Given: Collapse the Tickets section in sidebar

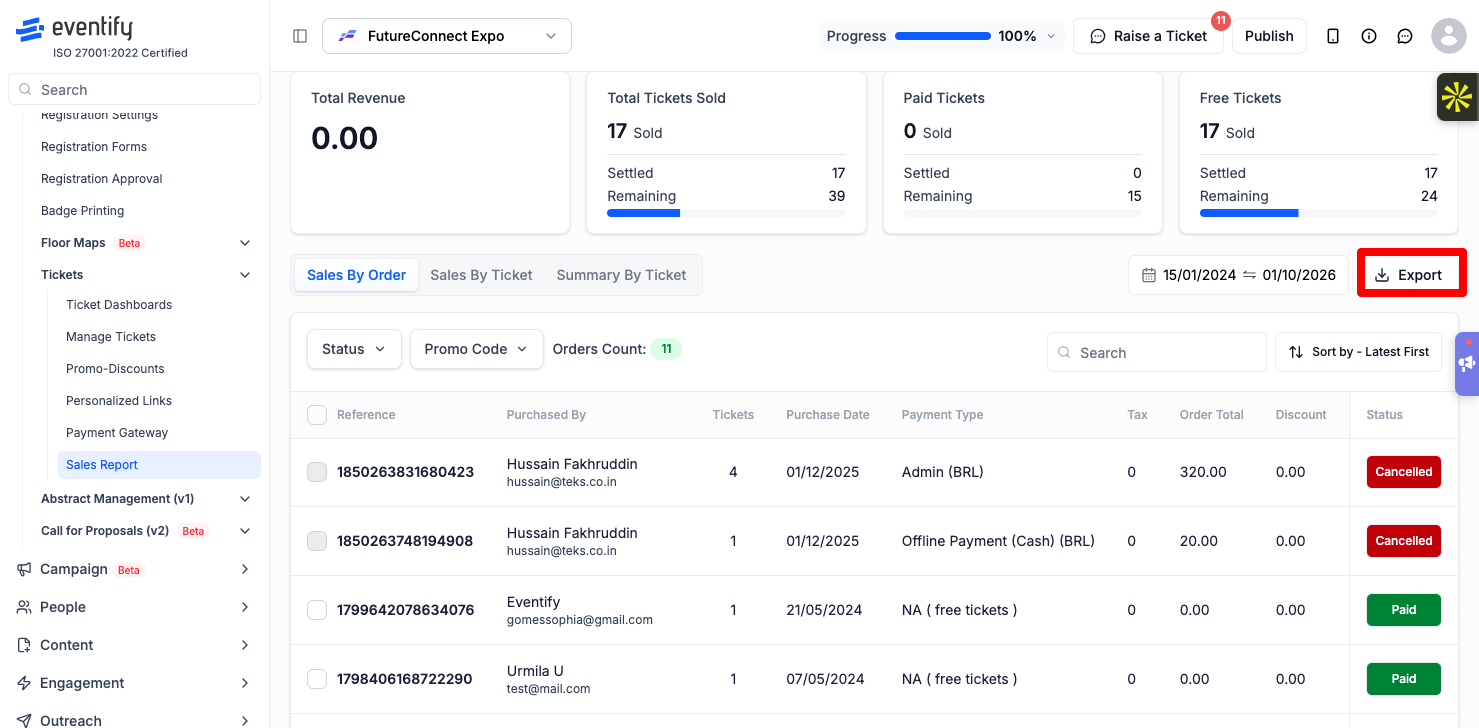Looking at the screenshot, I should tap(245, 275).
